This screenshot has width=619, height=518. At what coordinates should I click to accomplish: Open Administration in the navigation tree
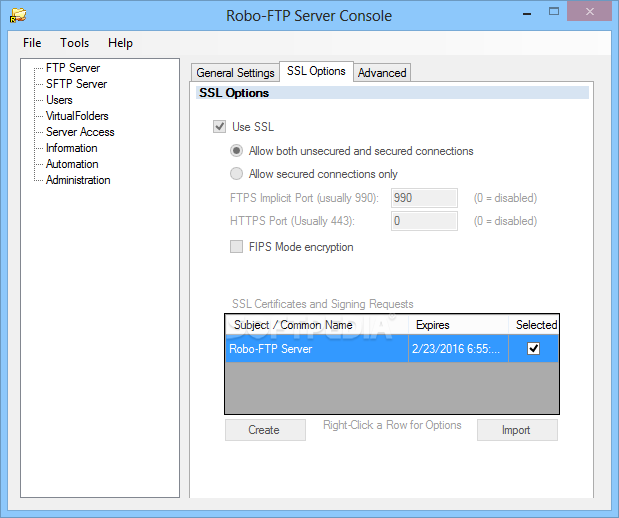click(x=78, y=180)
